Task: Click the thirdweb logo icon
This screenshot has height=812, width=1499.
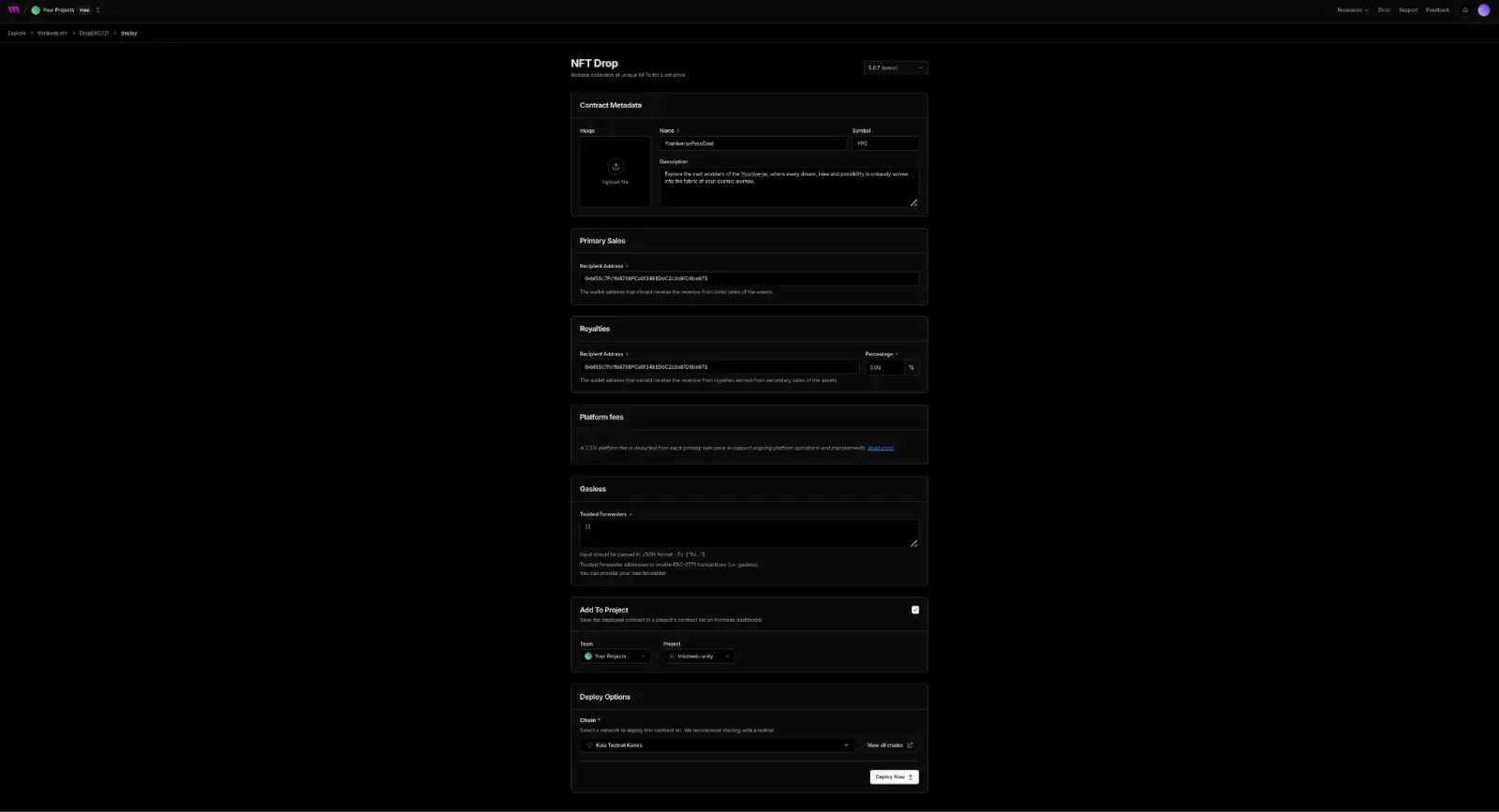Action: 13,10
